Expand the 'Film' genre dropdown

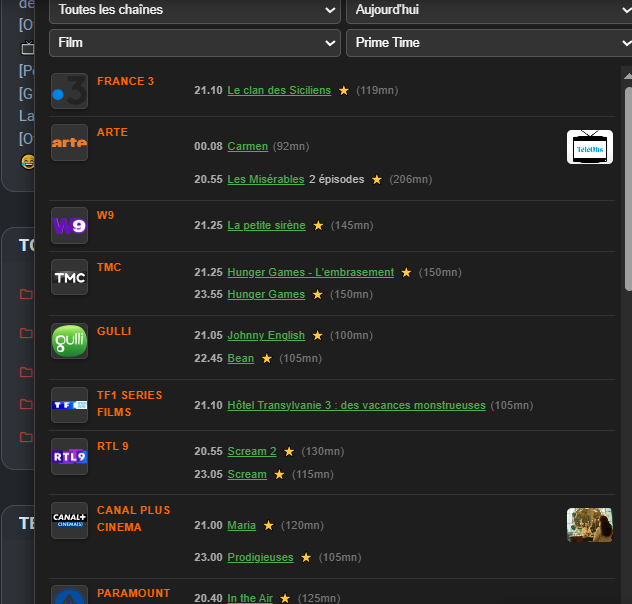tap(195, 43)
